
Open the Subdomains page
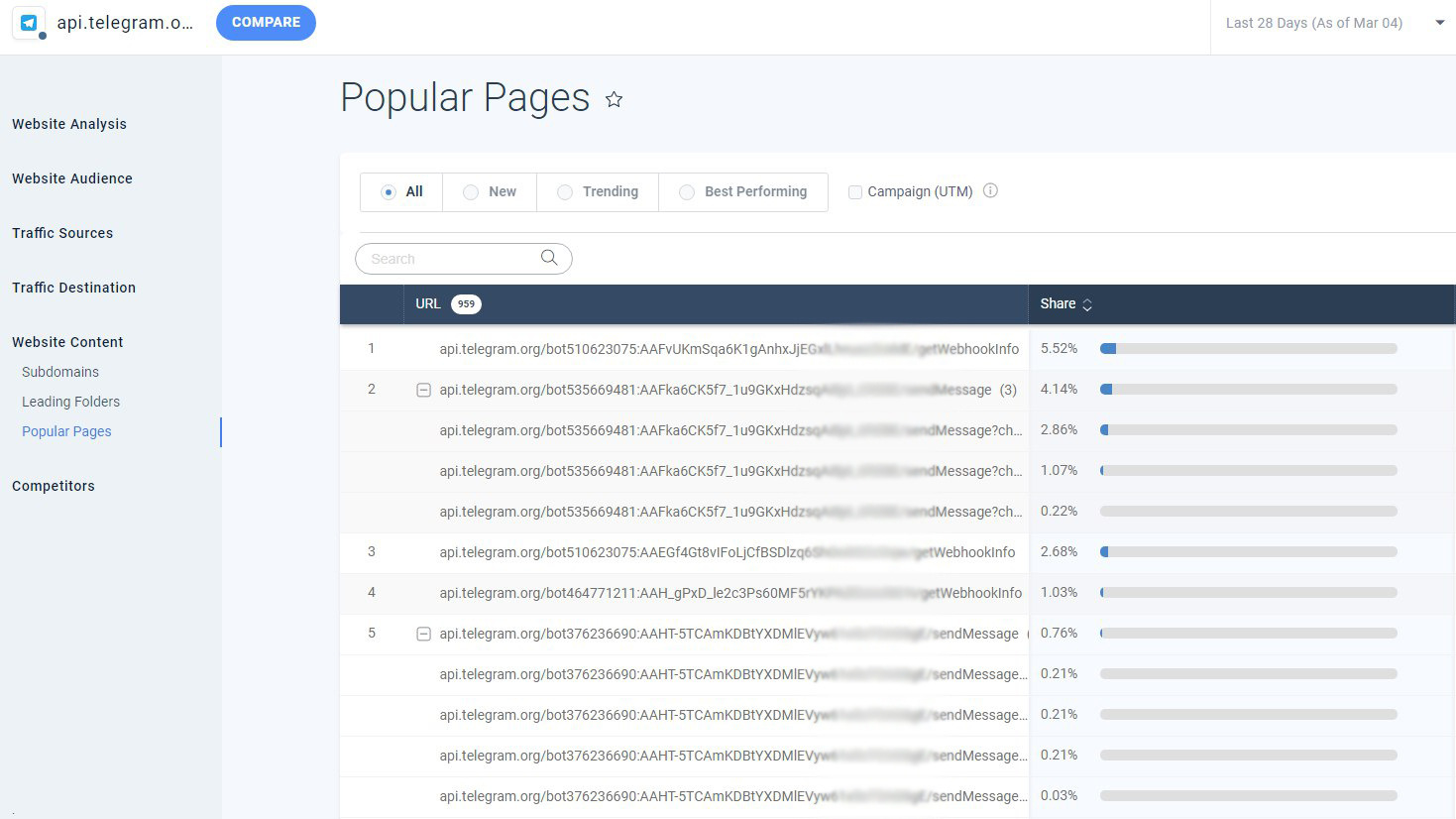click(60, 372)
